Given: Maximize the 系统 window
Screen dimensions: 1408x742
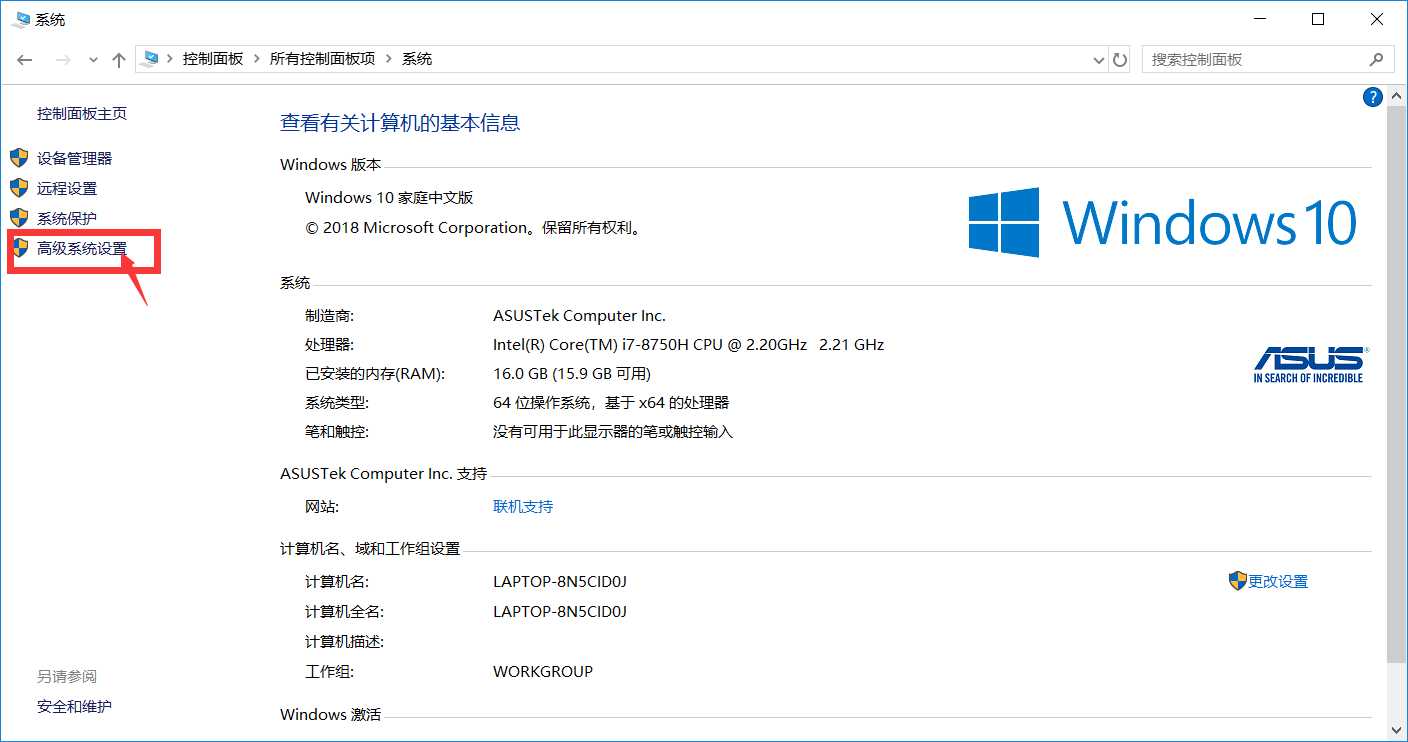Looking at the screenshot, I should 1318,19.
